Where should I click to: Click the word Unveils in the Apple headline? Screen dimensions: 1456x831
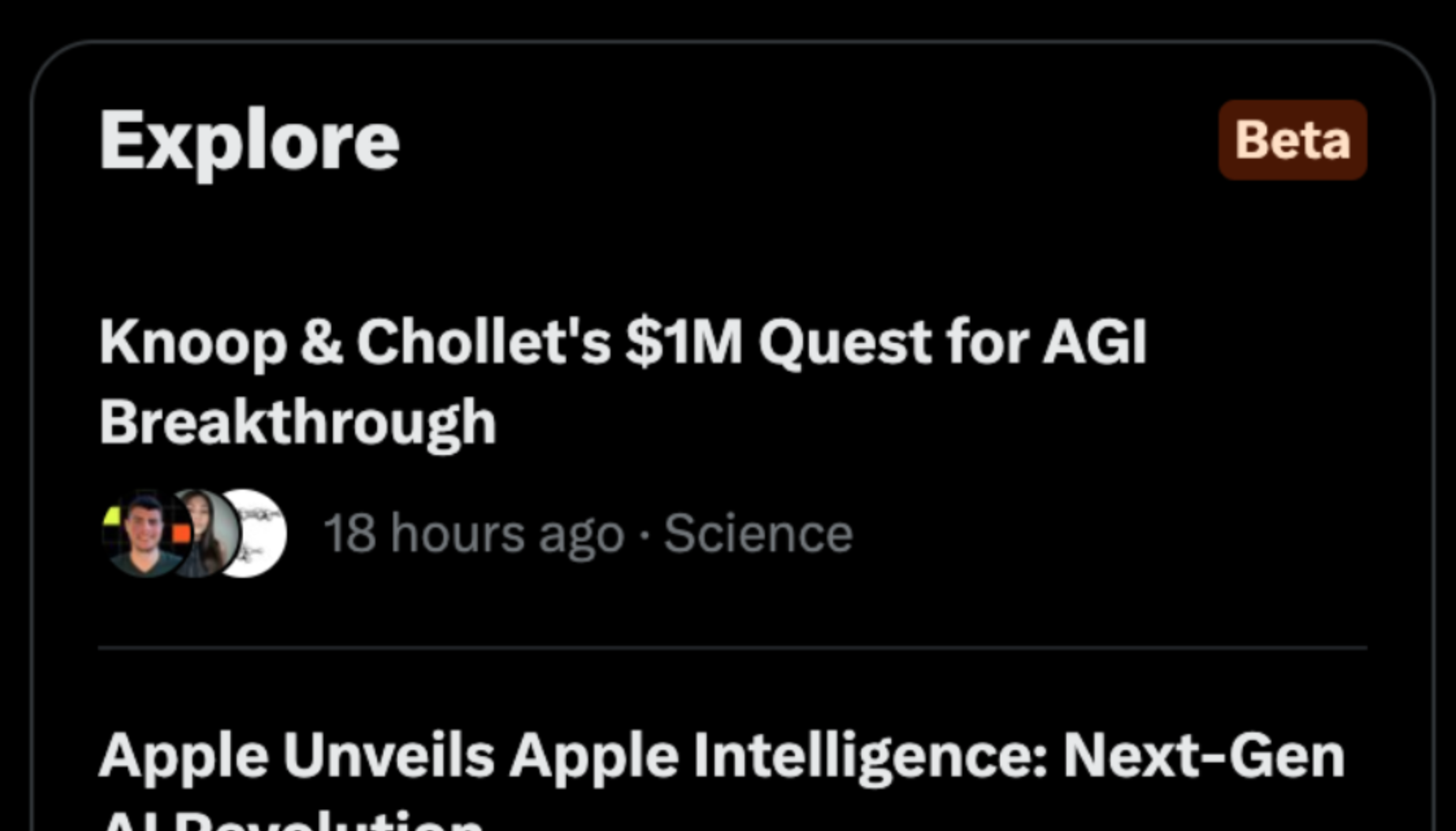tap(388, 757)
